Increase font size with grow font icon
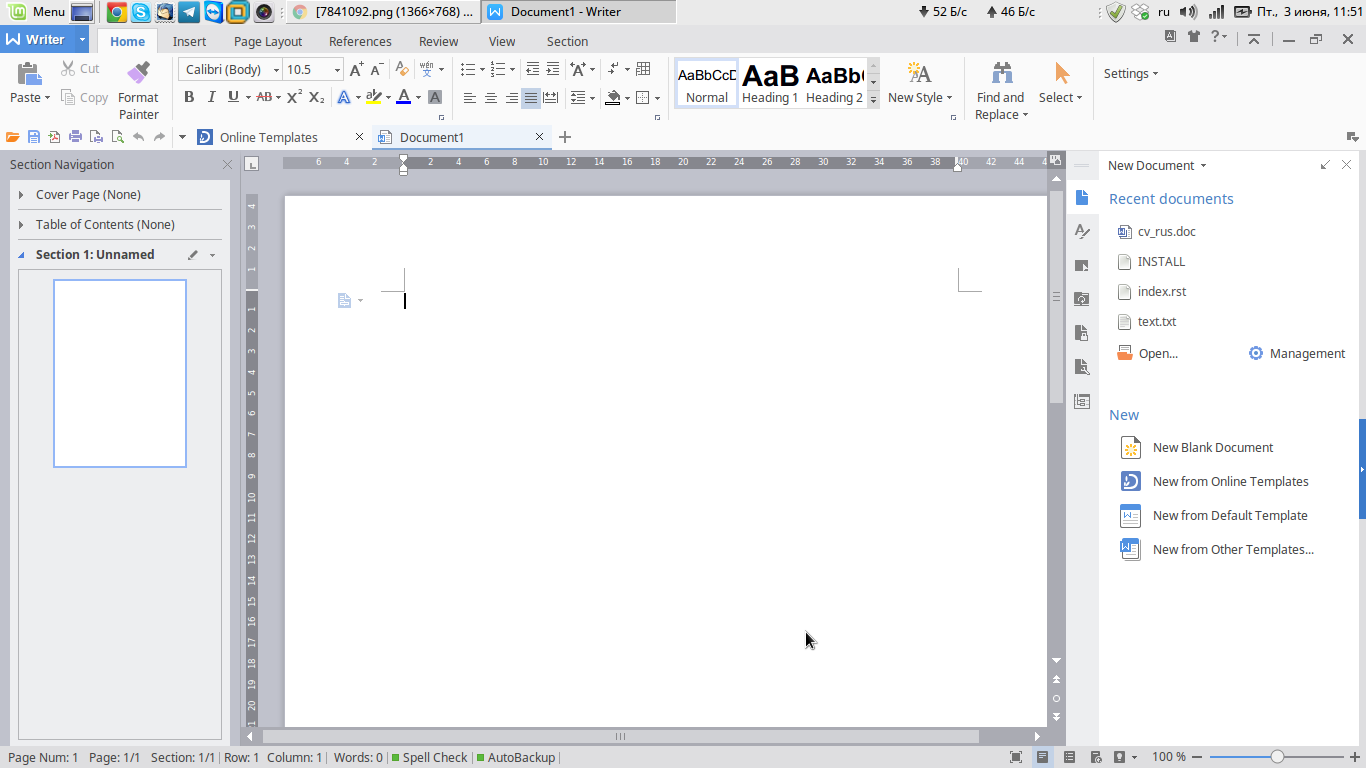Viewport: 1366px width, 768px height. click(x=356, y=69)
